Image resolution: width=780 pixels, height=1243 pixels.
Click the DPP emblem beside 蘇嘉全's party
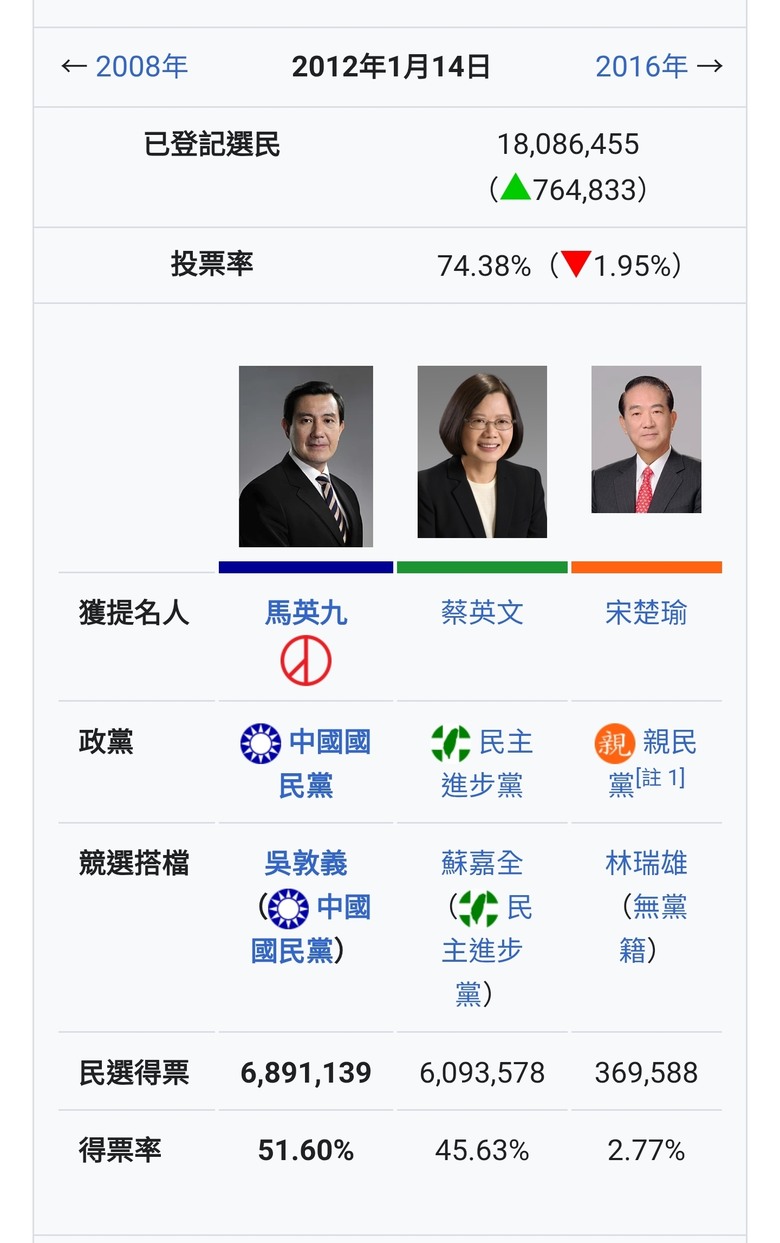[478, 908]
